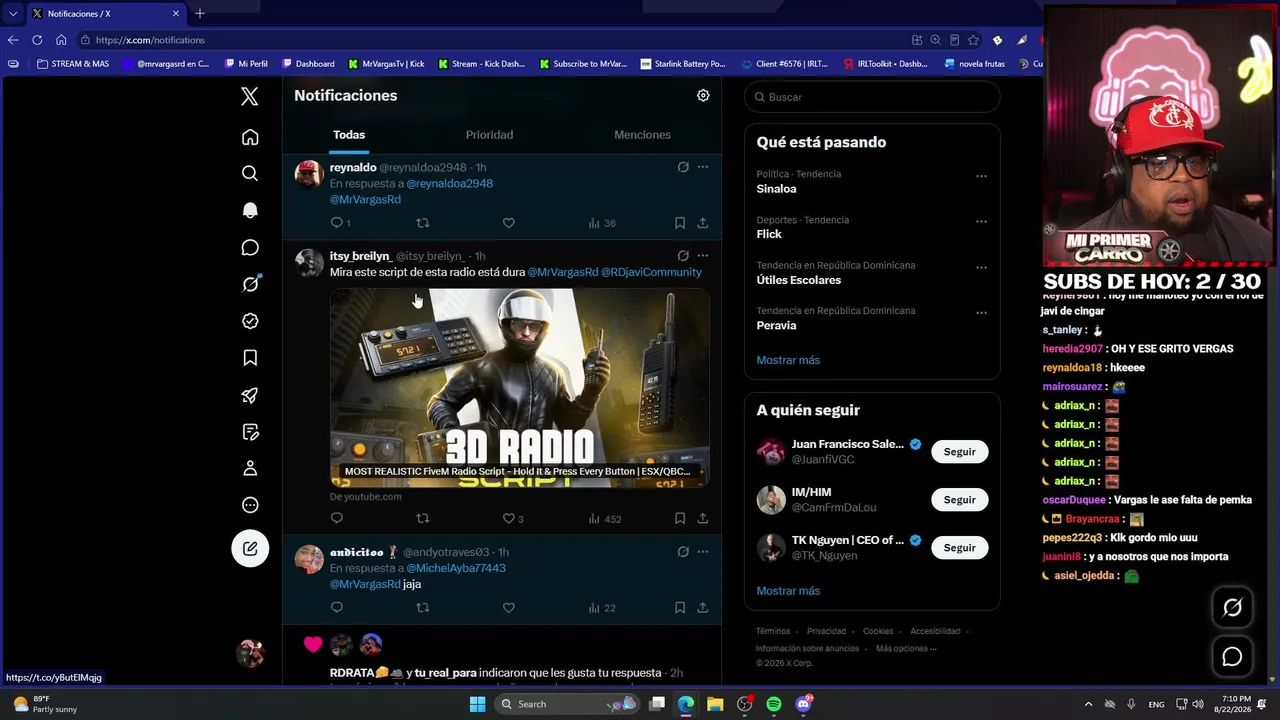1280x720 pixels.
Task: Open the Notifications settings gear
Action: (x=703, y=95)
